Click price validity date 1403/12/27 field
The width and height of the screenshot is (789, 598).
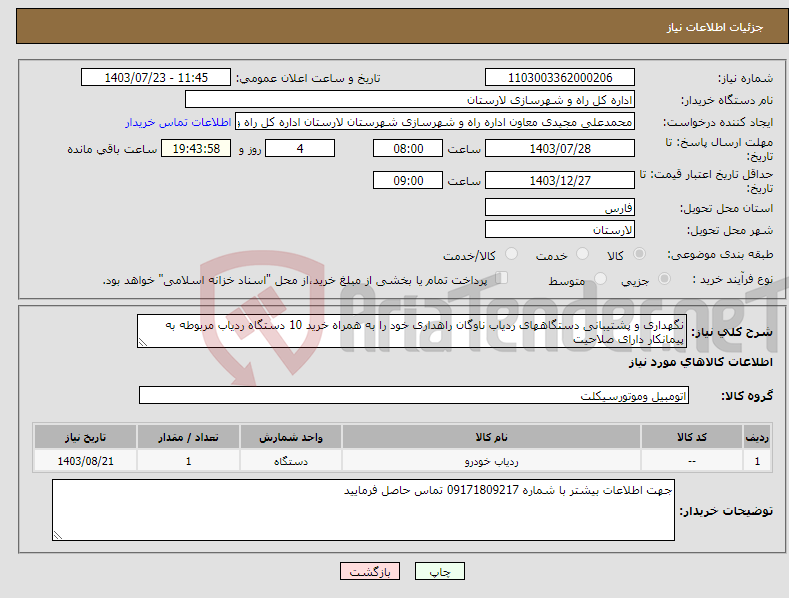[x=560, y=180]
